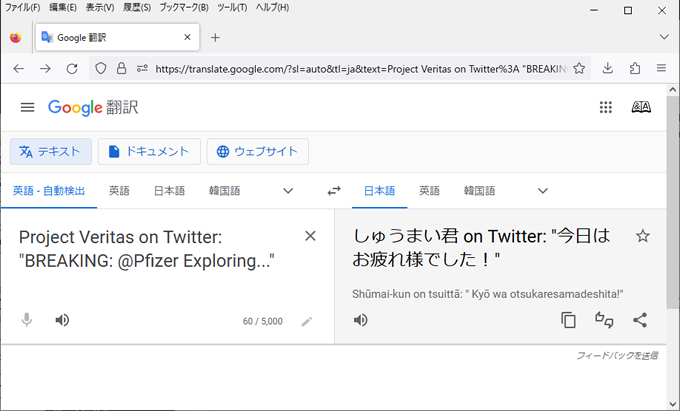The width and height of the screenshot is (680, 411).
Task: Click the page scrollbar down arrow
Action: click(673, 404)
